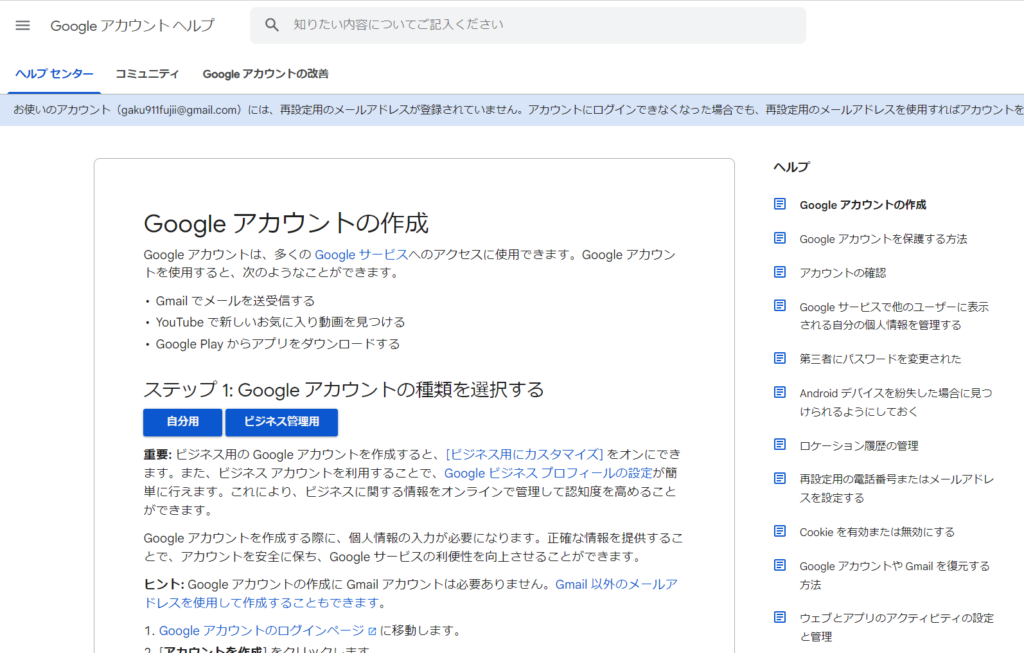Click document icon beside Cookie を有効または無効にする
1024x653 pixels.
tap(780, 532)
